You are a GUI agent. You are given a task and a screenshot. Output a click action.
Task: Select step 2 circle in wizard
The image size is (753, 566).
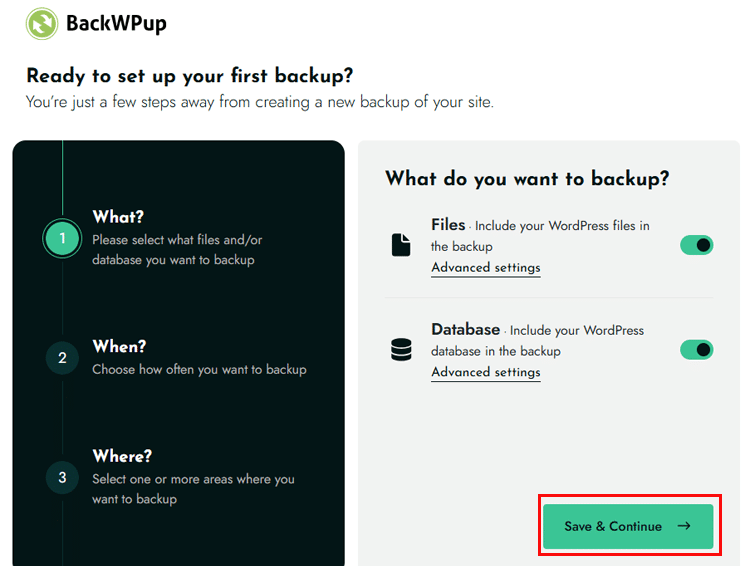pos(62,358)
